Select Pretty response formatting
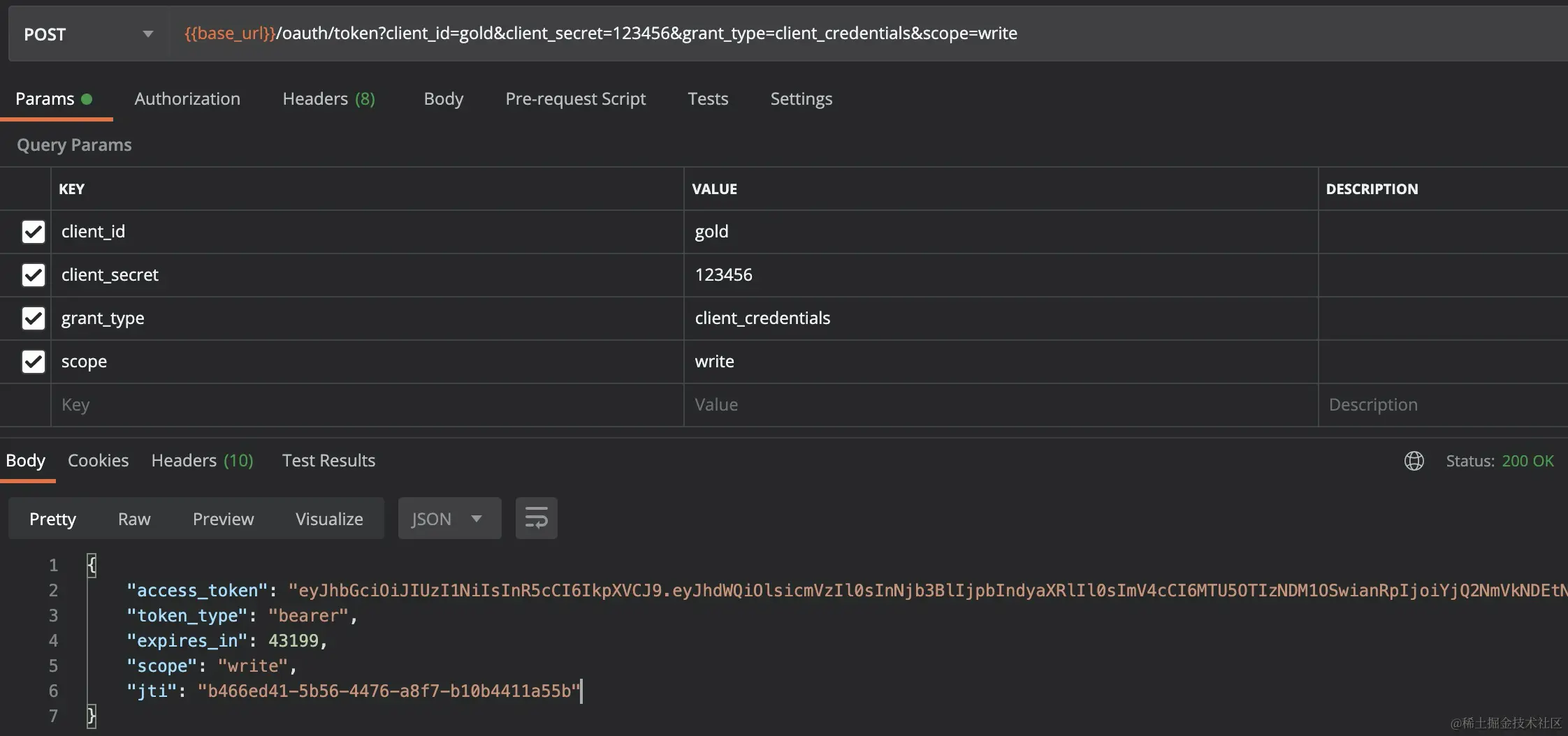1568x736 pixels. pos(52,518)
